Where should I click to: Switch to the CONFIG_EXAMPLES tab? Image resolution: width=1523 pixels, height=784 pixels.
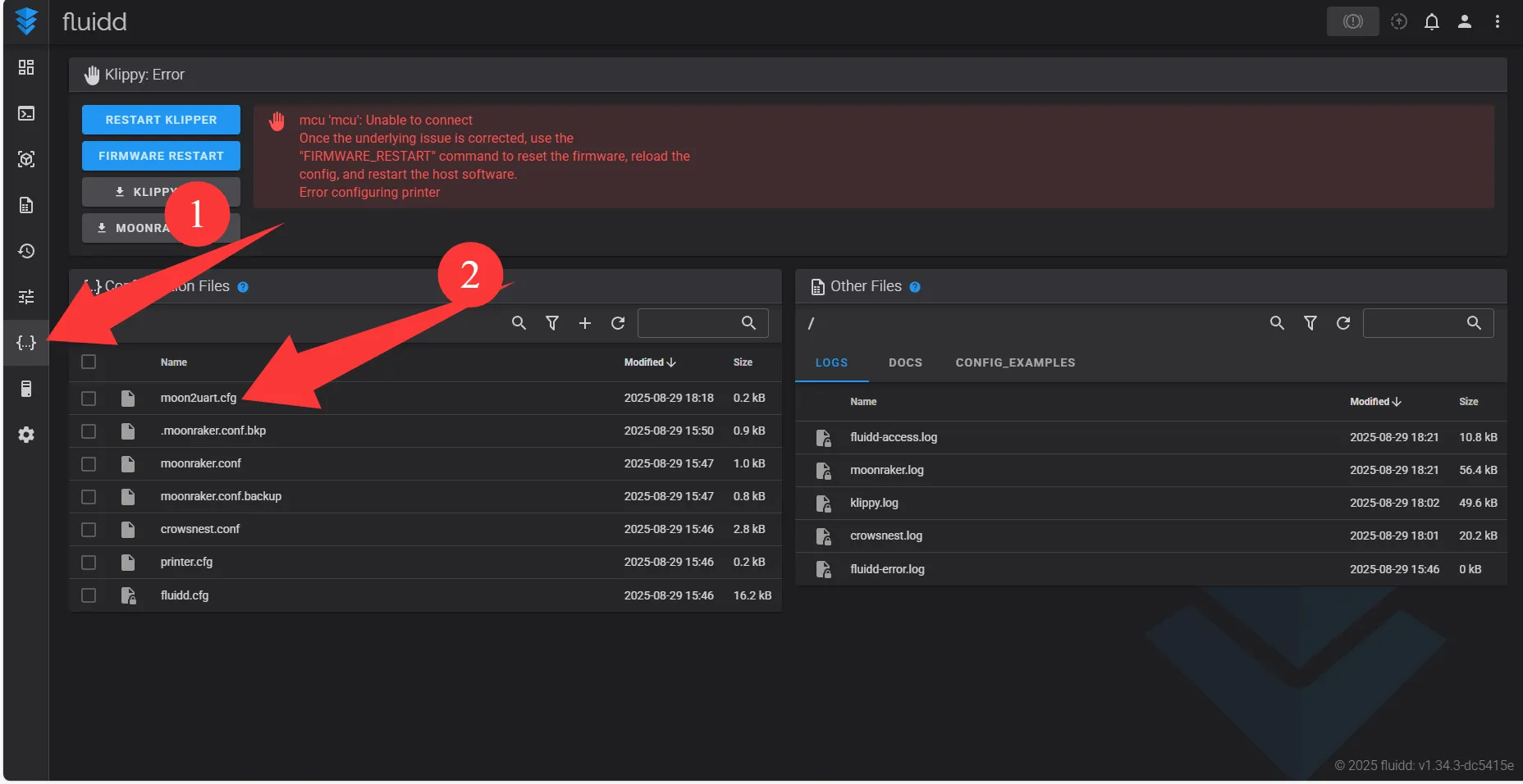1015,362
